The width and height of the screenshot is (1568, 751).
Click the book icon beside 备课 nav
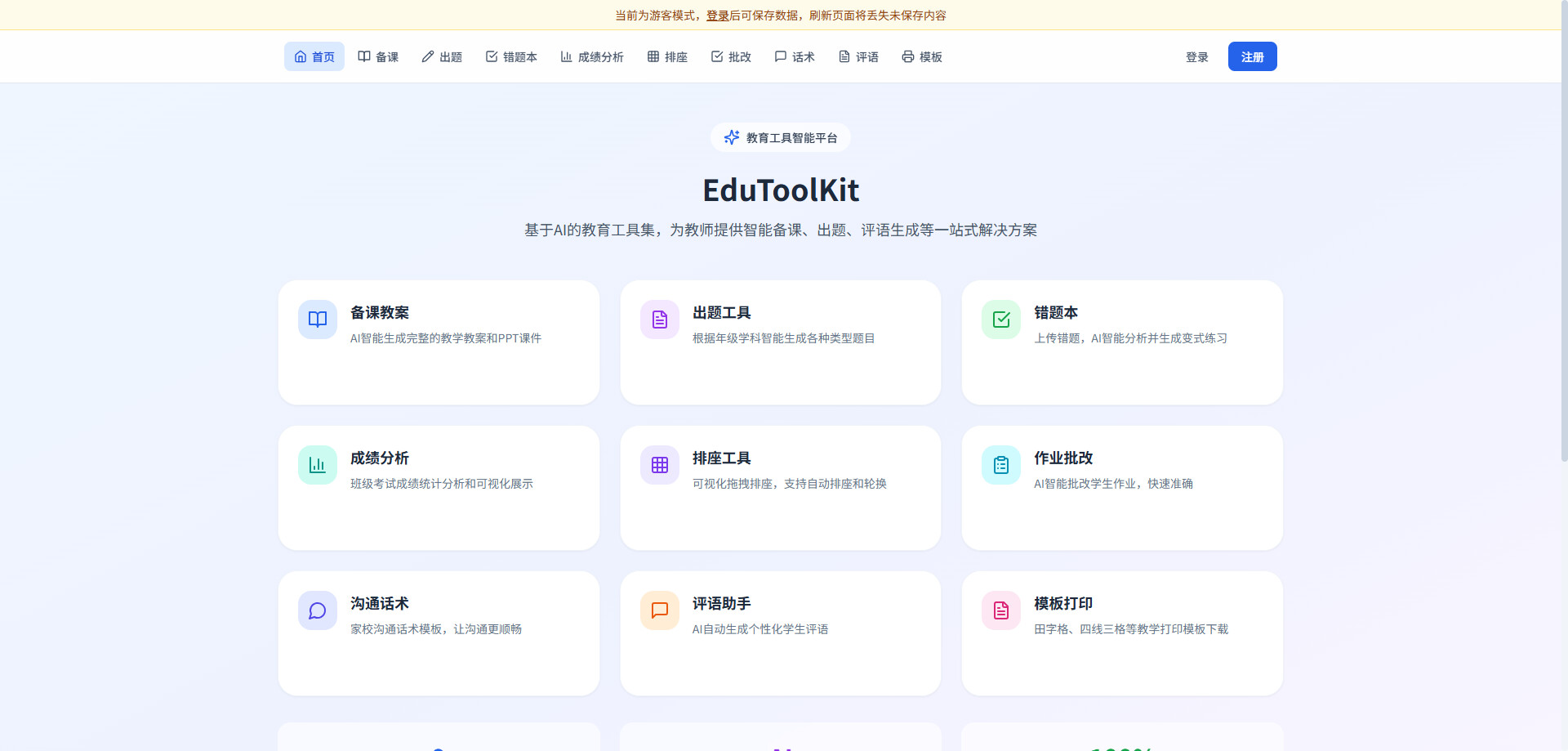[364, 56]
